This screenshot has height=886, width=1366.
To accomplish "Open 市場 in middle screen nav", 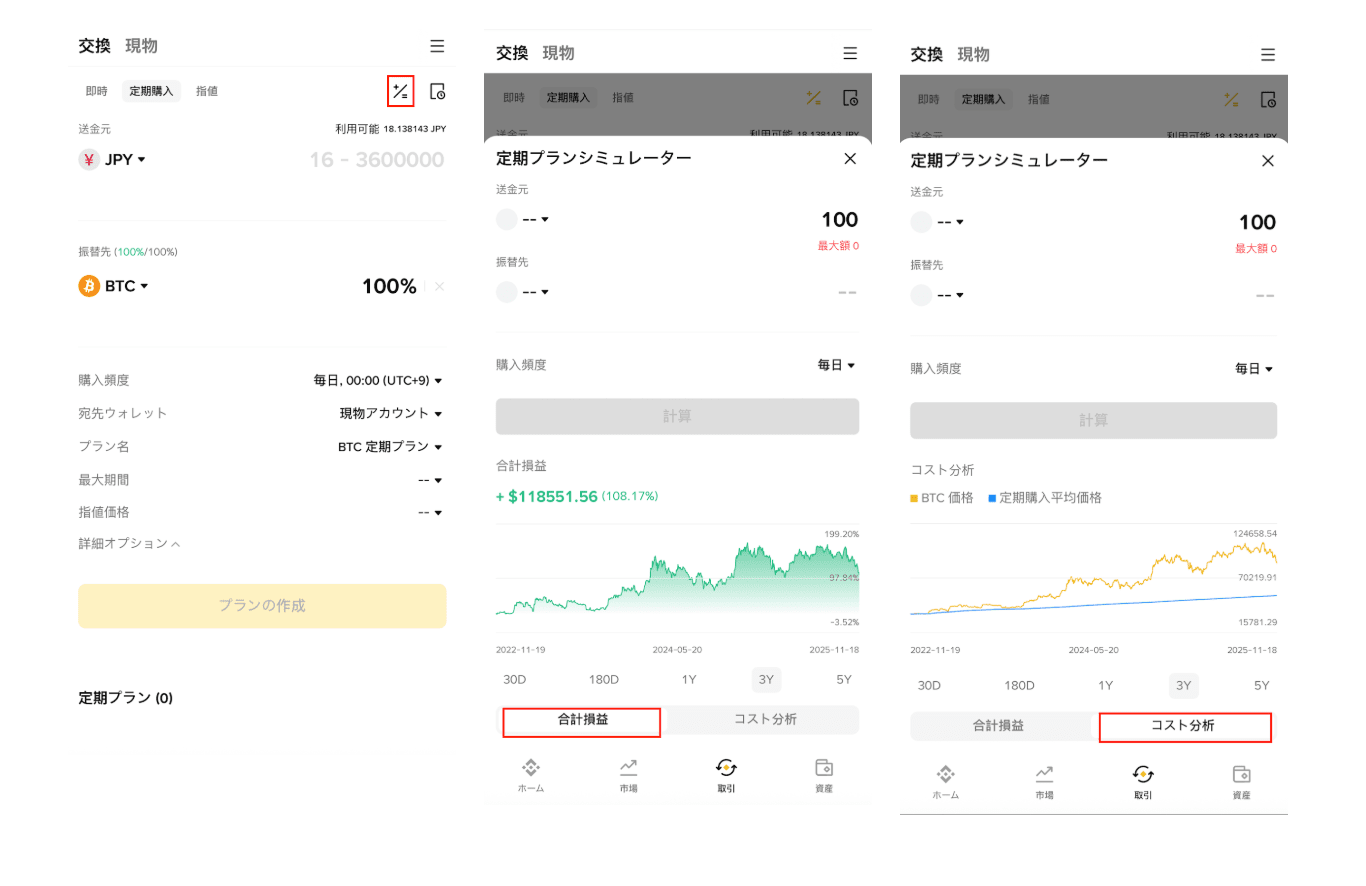I will (628, 775).
